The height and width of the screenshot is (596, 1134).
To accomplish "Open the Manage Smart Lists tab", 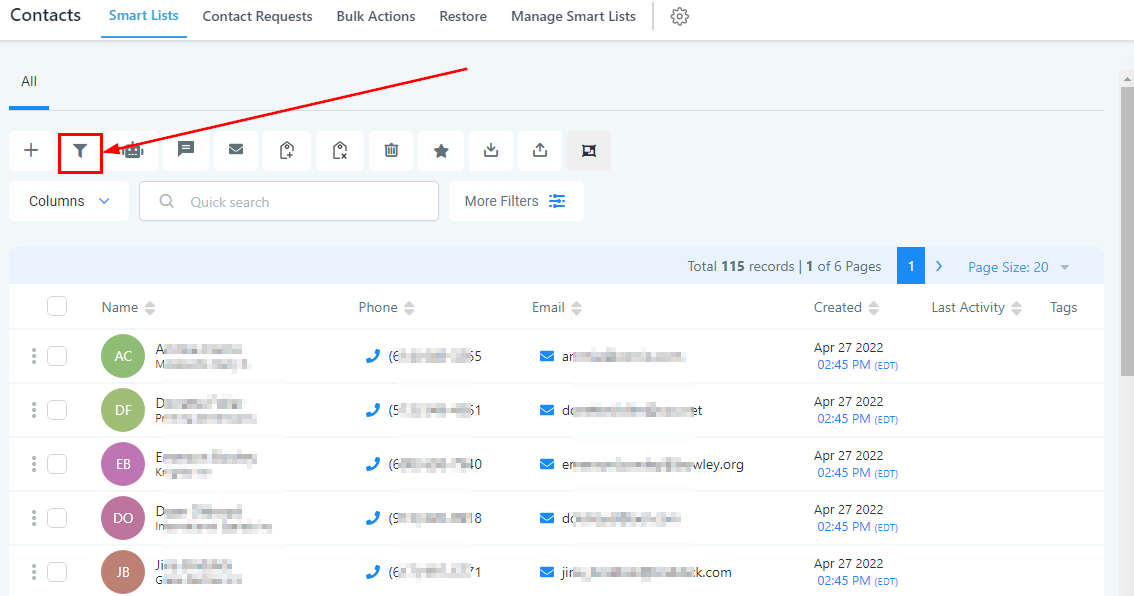I will [573, 17].
